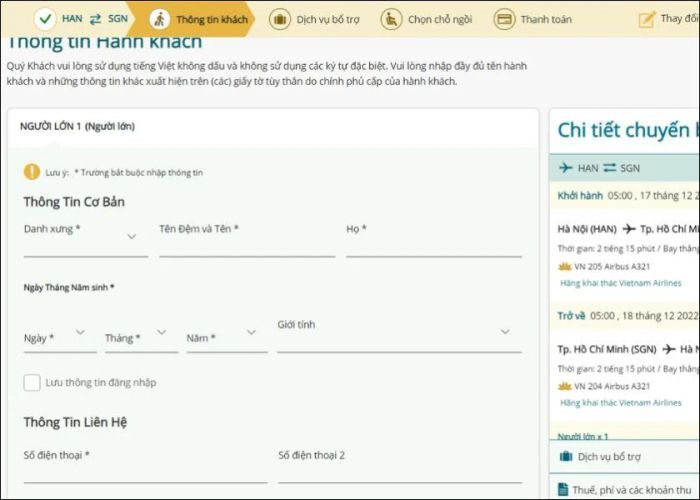Click the Ngày Tháng Năm sinh label
The image size is (700, 500).
point(69,287)
